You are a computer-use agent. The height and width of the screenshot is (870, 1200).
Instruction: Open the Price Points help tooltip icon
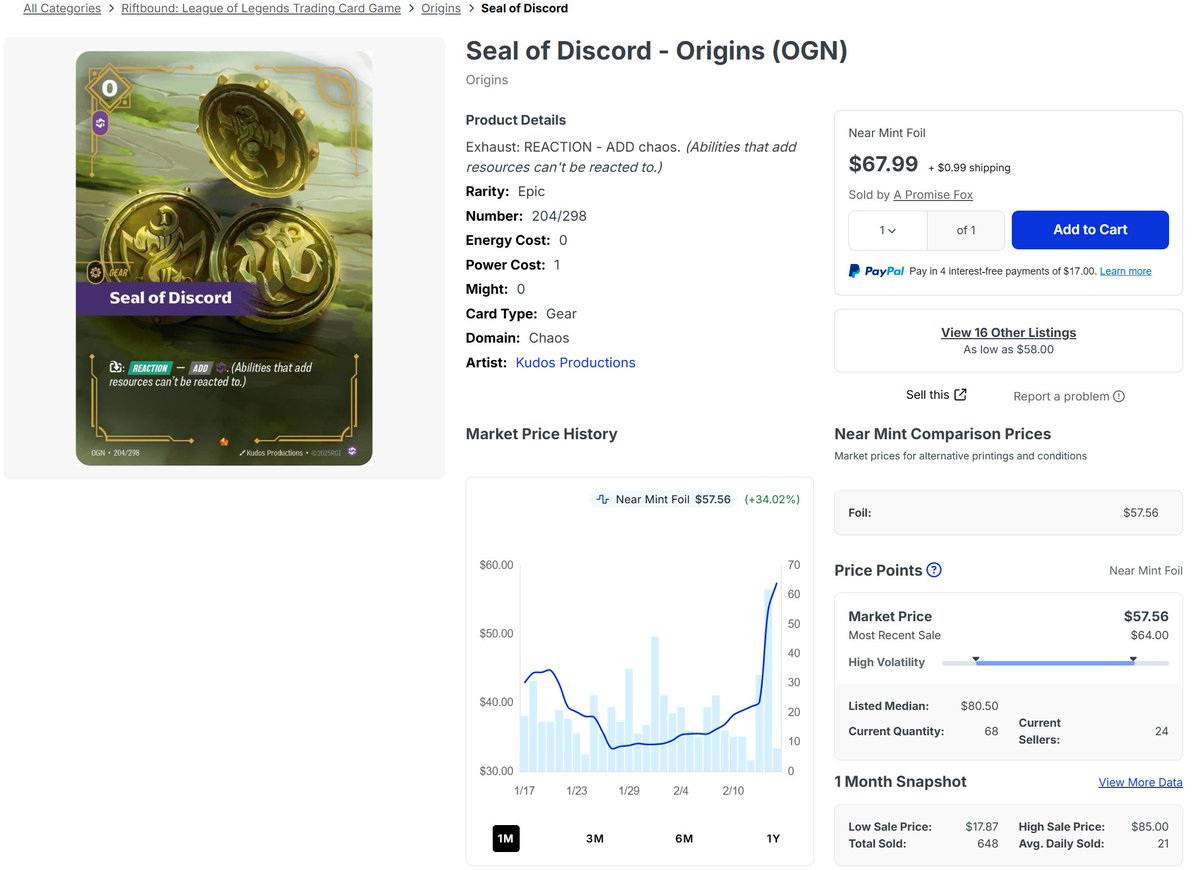pyautogui.click(x=933, y=570)
